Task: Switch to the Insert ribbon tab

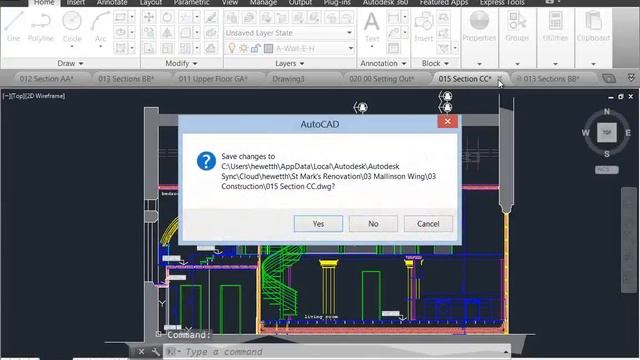Action: 76,2
